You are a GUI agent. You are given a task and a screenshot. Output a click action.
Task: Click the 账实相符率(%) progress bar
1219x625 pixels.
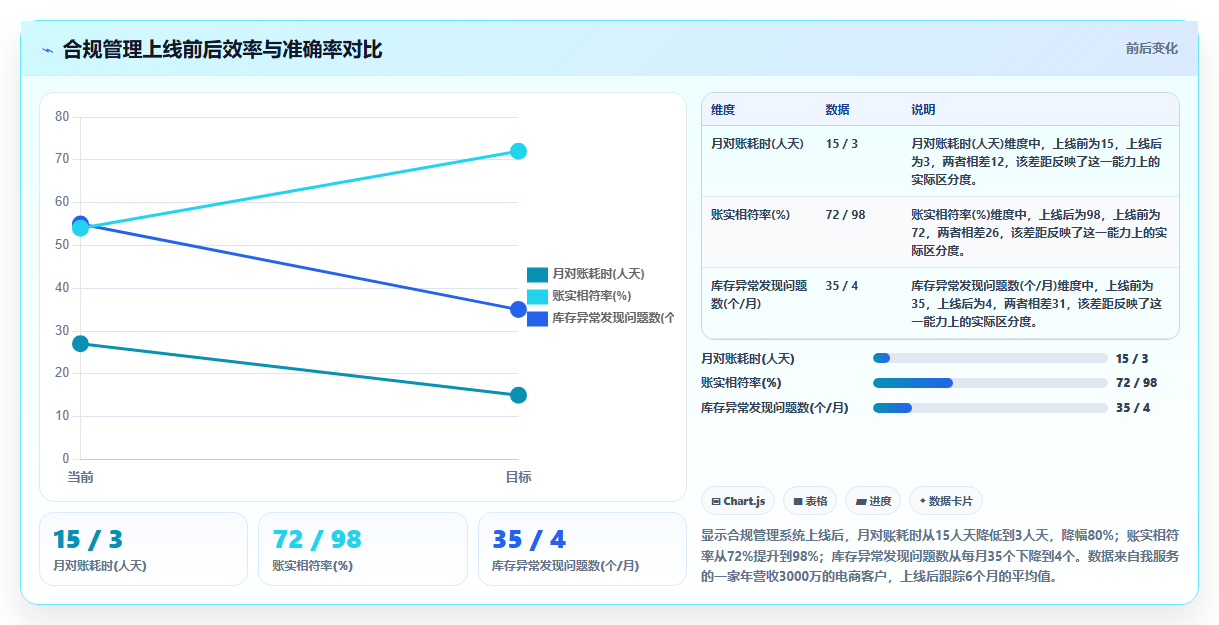click(990, 383)
